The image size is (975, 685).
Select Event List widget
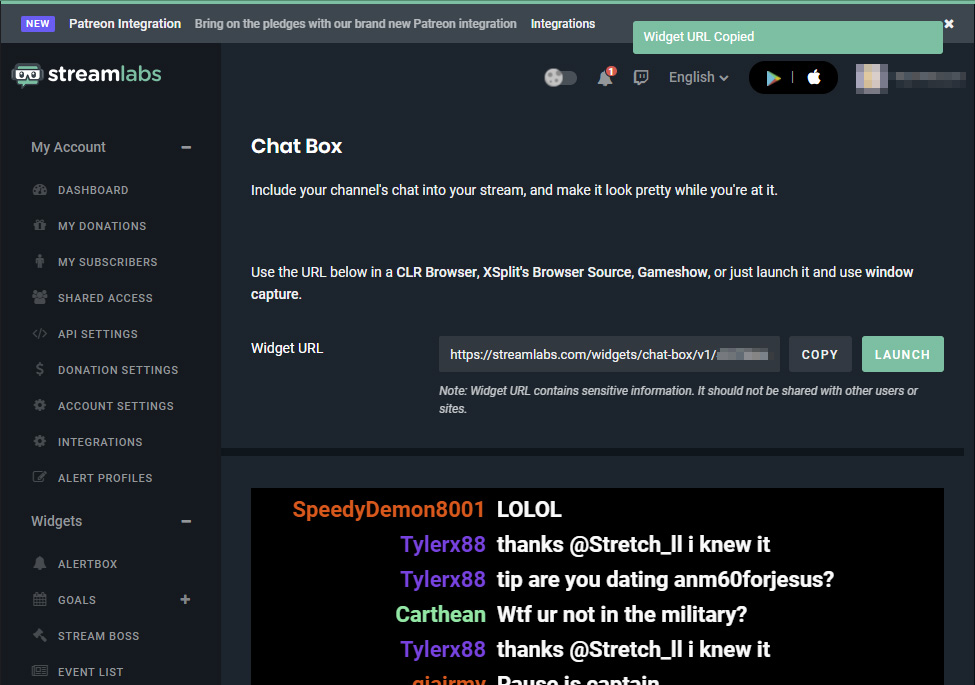pos(90,672)
